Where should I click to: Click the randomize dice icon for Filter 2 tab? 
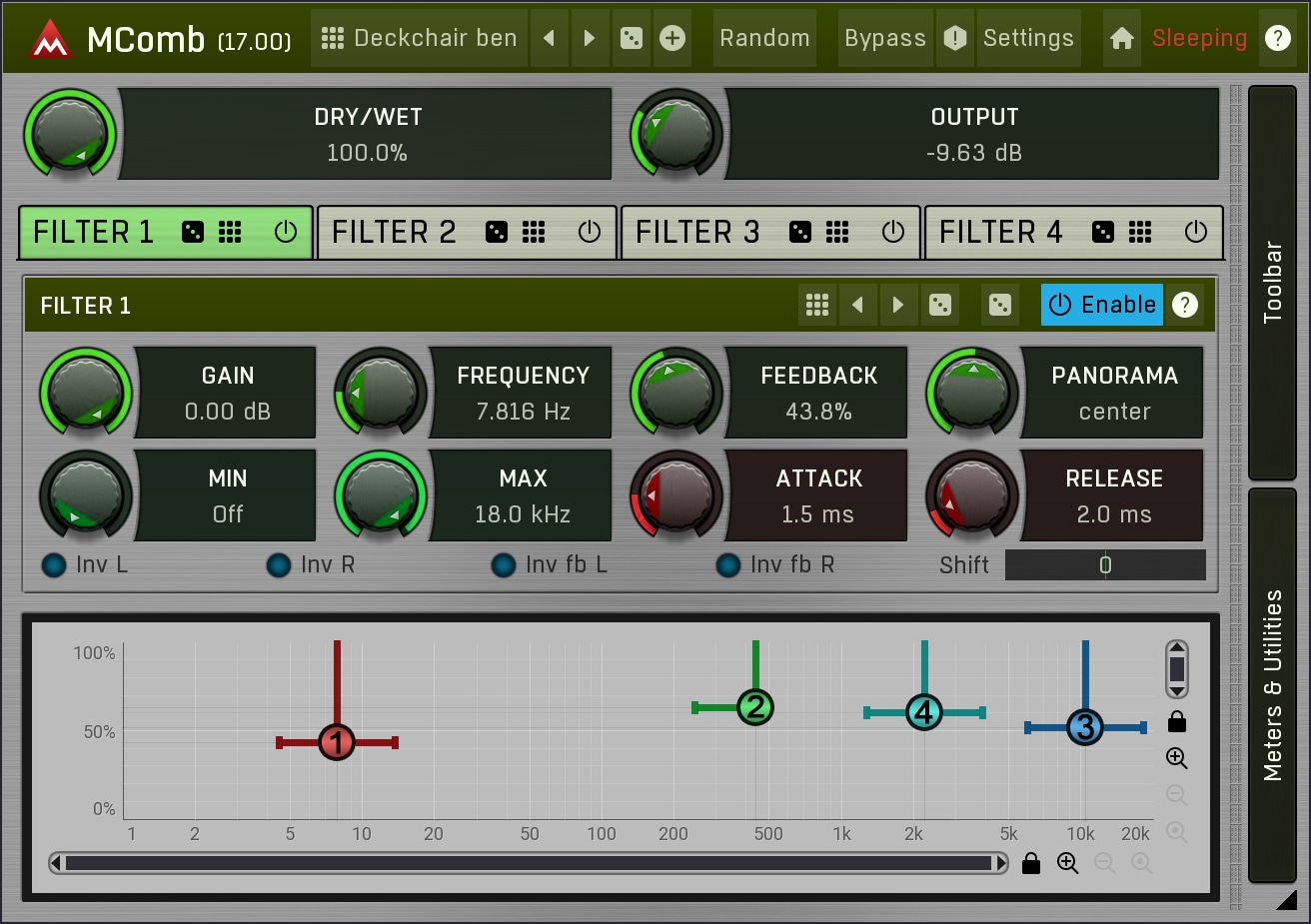(496, 232)
